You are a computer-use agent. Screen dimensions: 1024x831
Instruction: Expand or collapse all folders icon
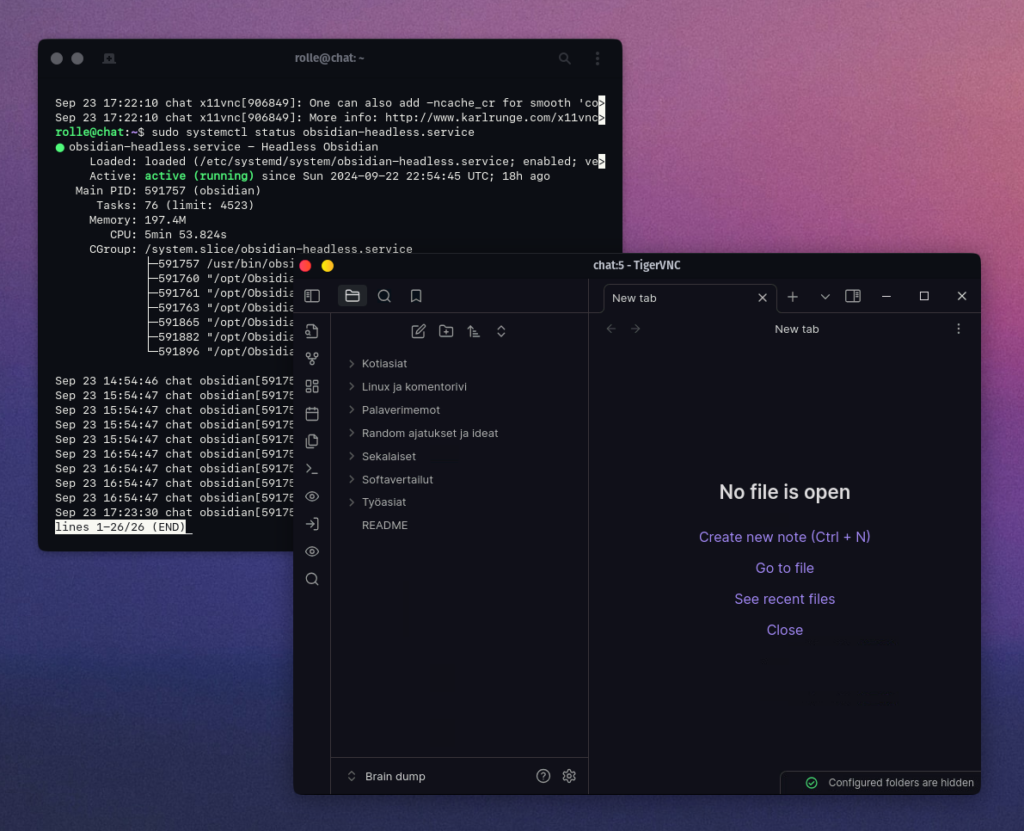501,331
